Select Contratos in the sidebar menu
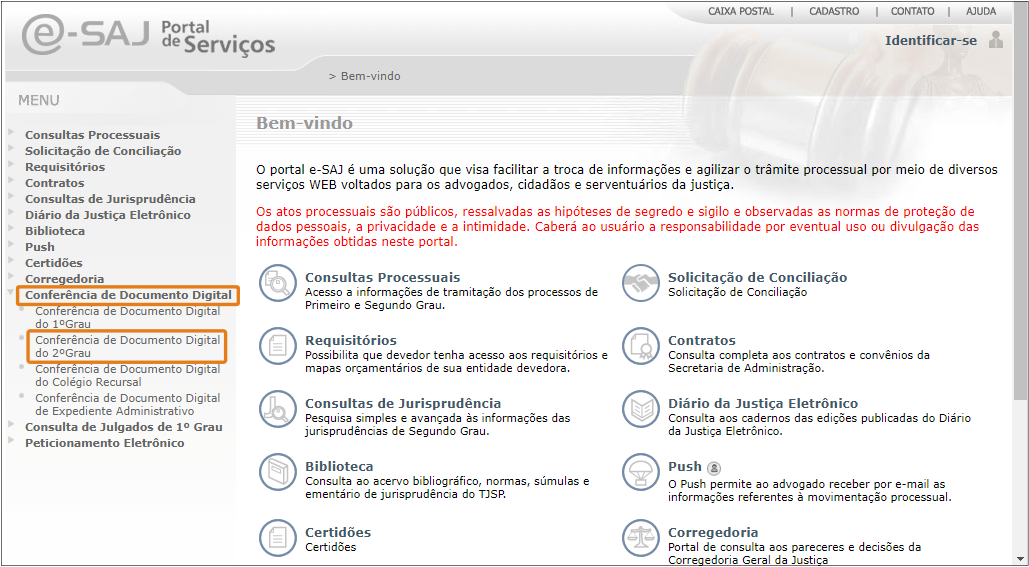The width and height of the screenshot is (1029, 567). (x=54, y=183)
